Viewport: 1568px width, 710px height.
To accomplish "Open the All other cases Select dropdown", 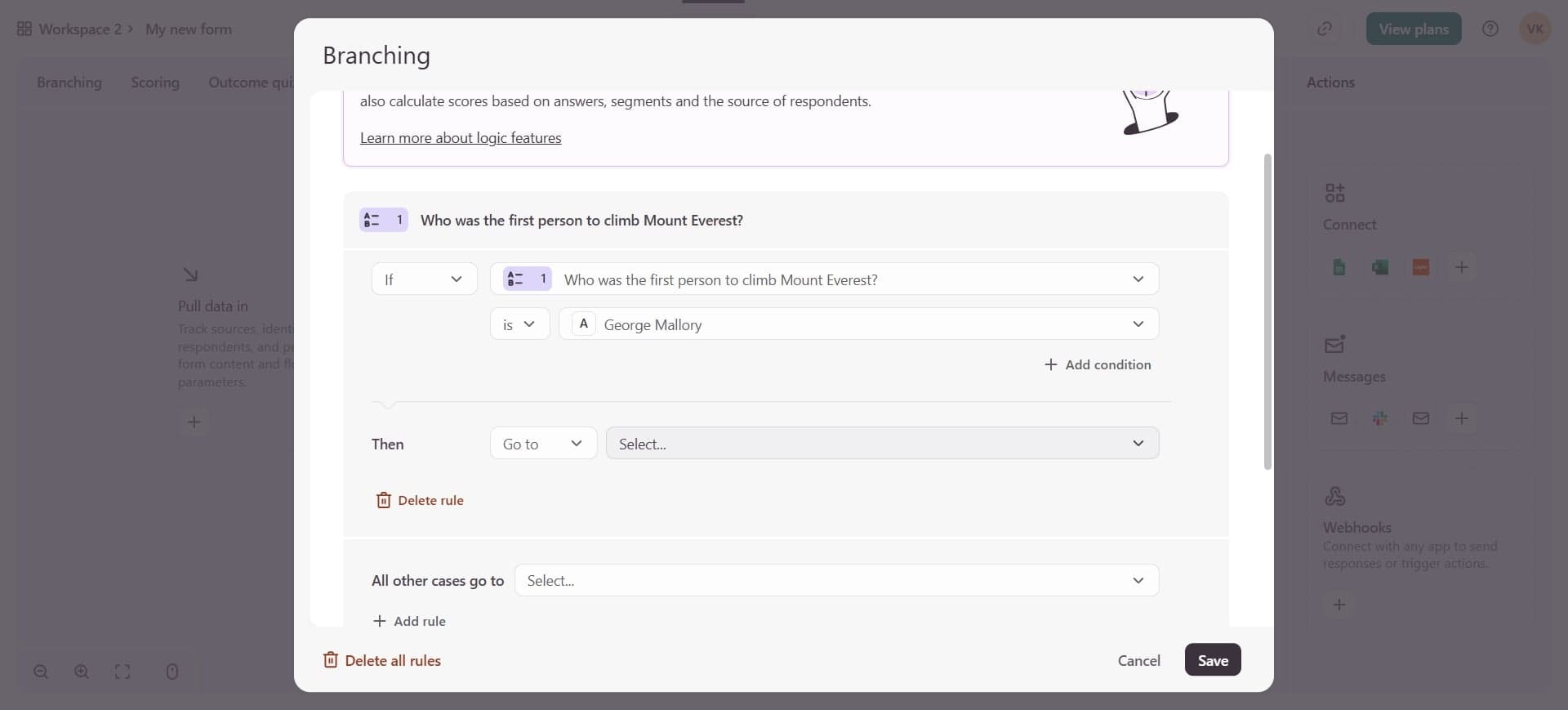I will (836, 581).
